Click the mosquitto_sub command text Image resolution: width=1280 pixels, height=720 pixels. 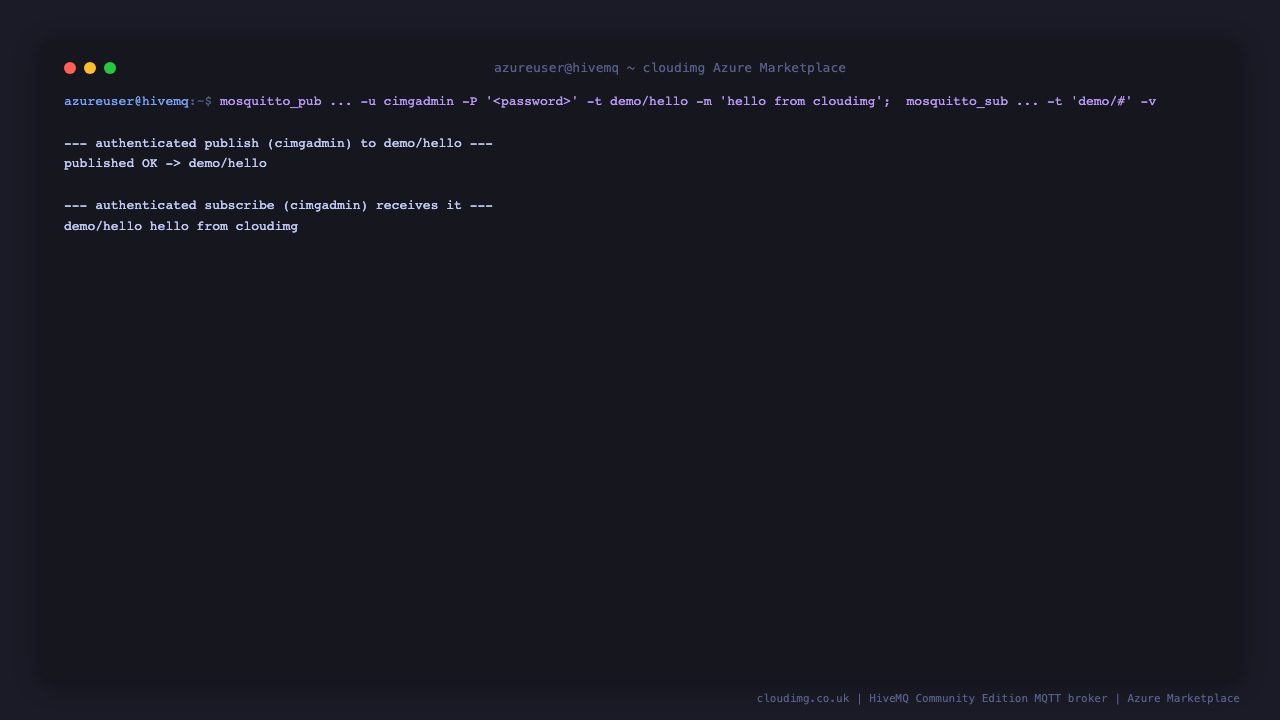(x=1031, y=101)
